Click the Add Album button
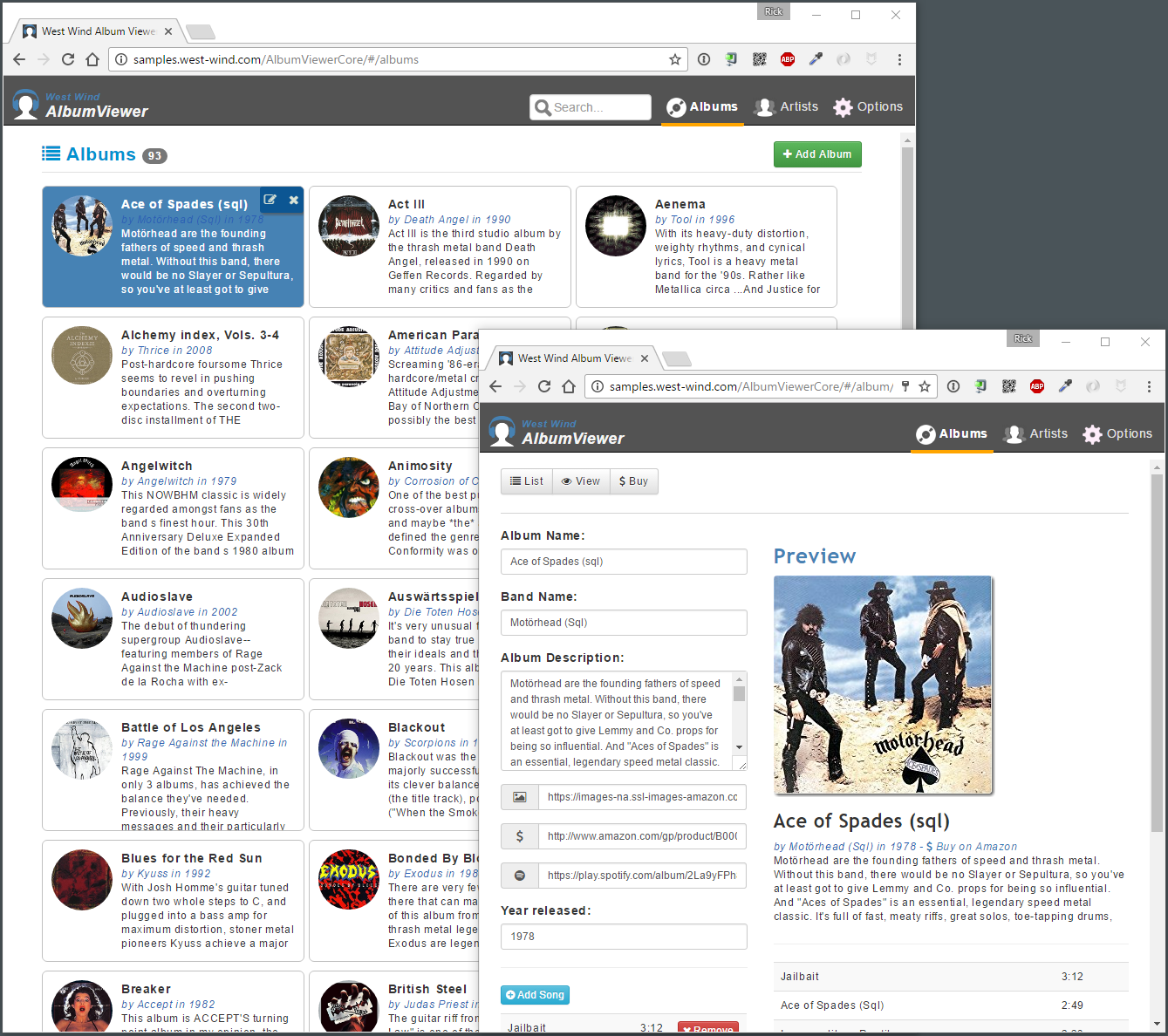Image resolution: width=1168 pixels, height=1036 pixels. click(817, 154)
